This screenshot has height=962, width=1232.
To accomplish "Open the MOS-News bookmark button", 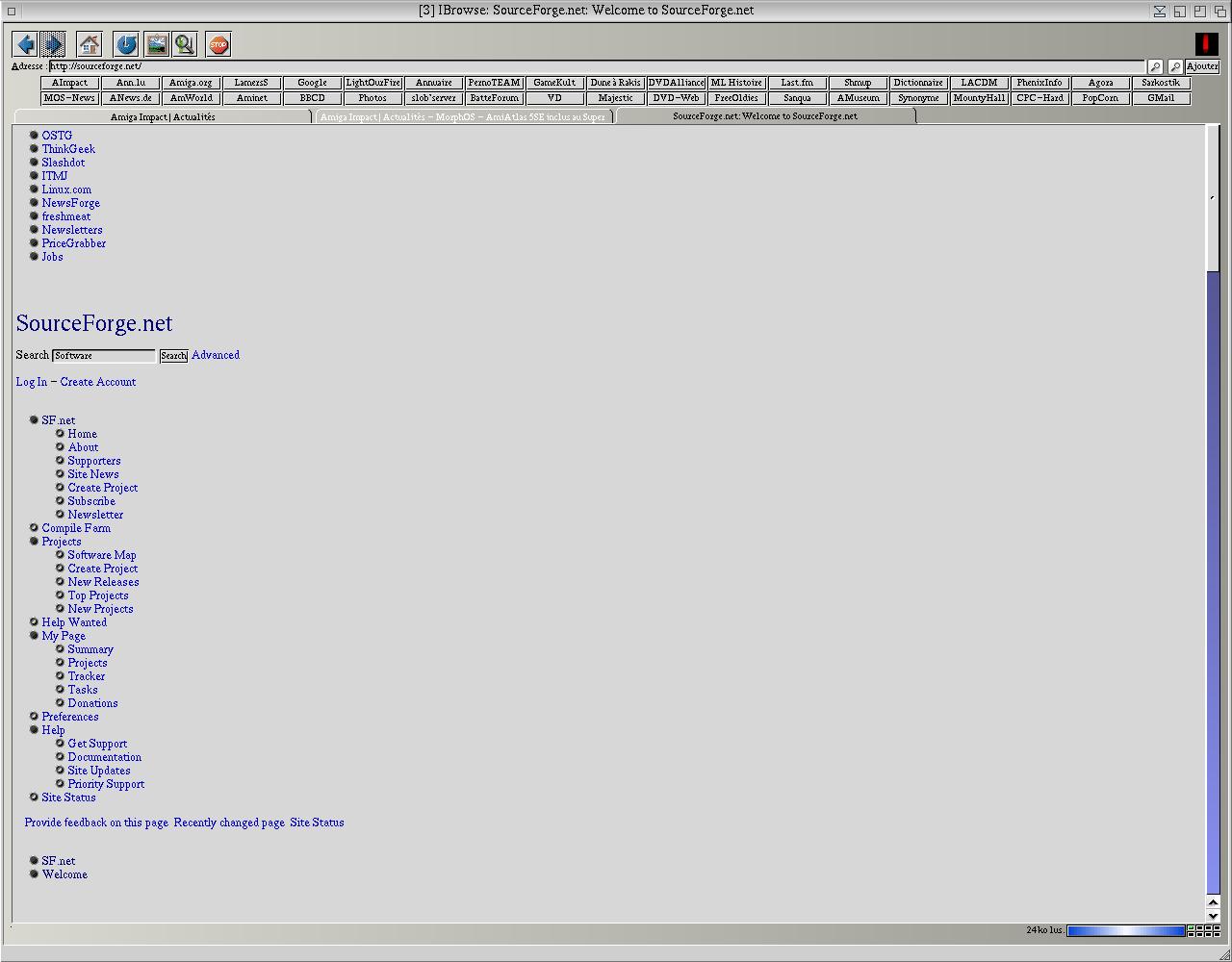I will (x=69, y=98).
